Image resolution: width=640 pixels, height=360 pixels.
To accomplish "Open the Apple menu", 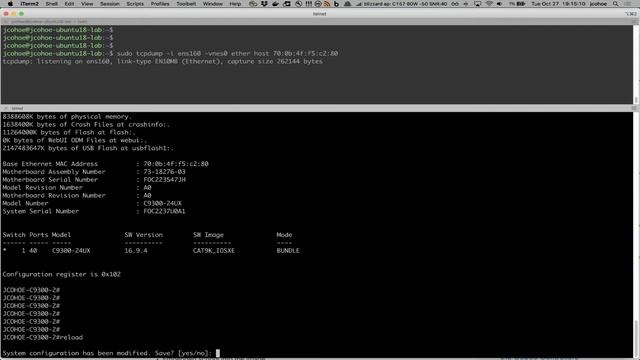I will [10, 4].
